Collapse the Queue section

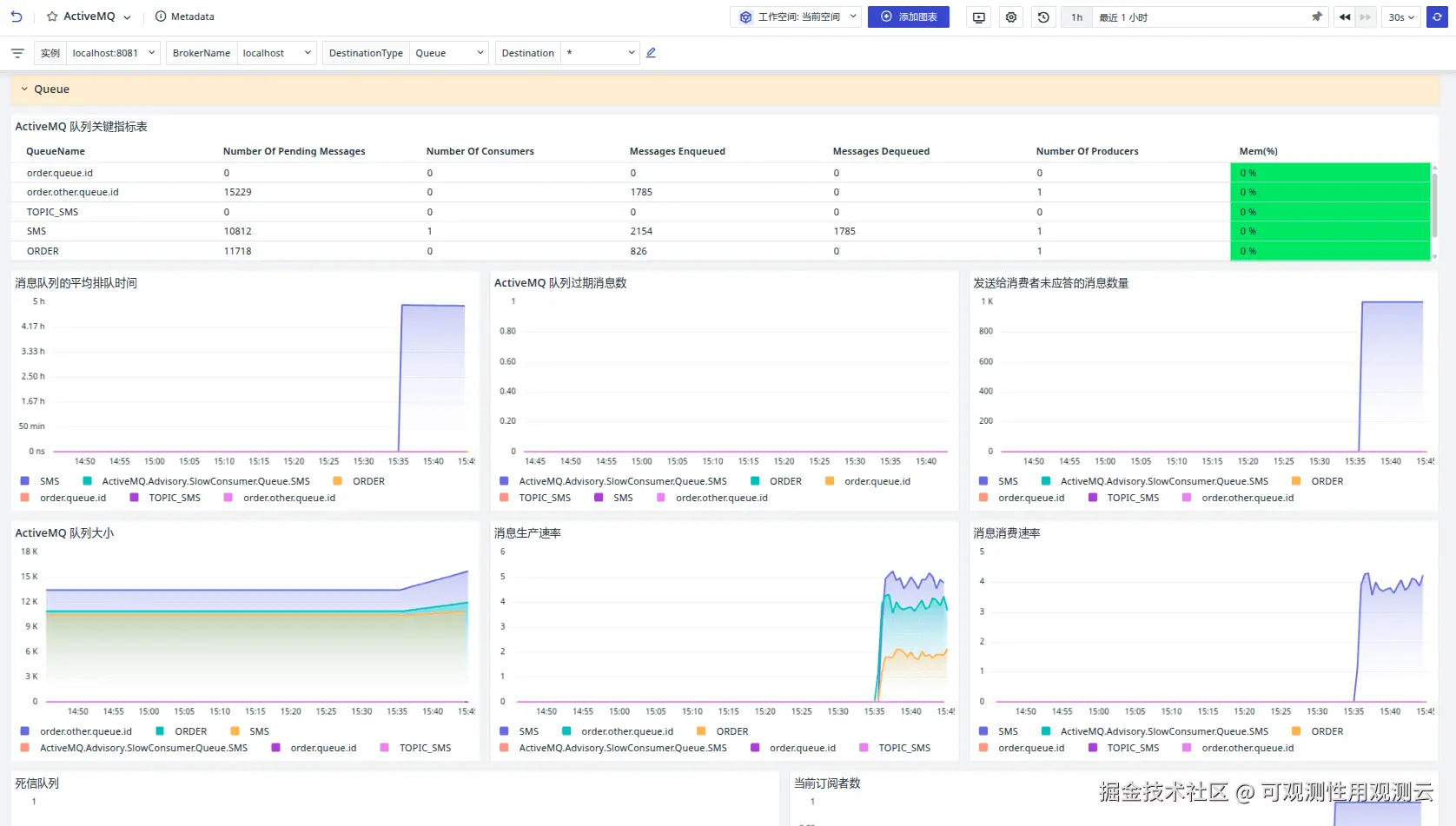point(24,89)
